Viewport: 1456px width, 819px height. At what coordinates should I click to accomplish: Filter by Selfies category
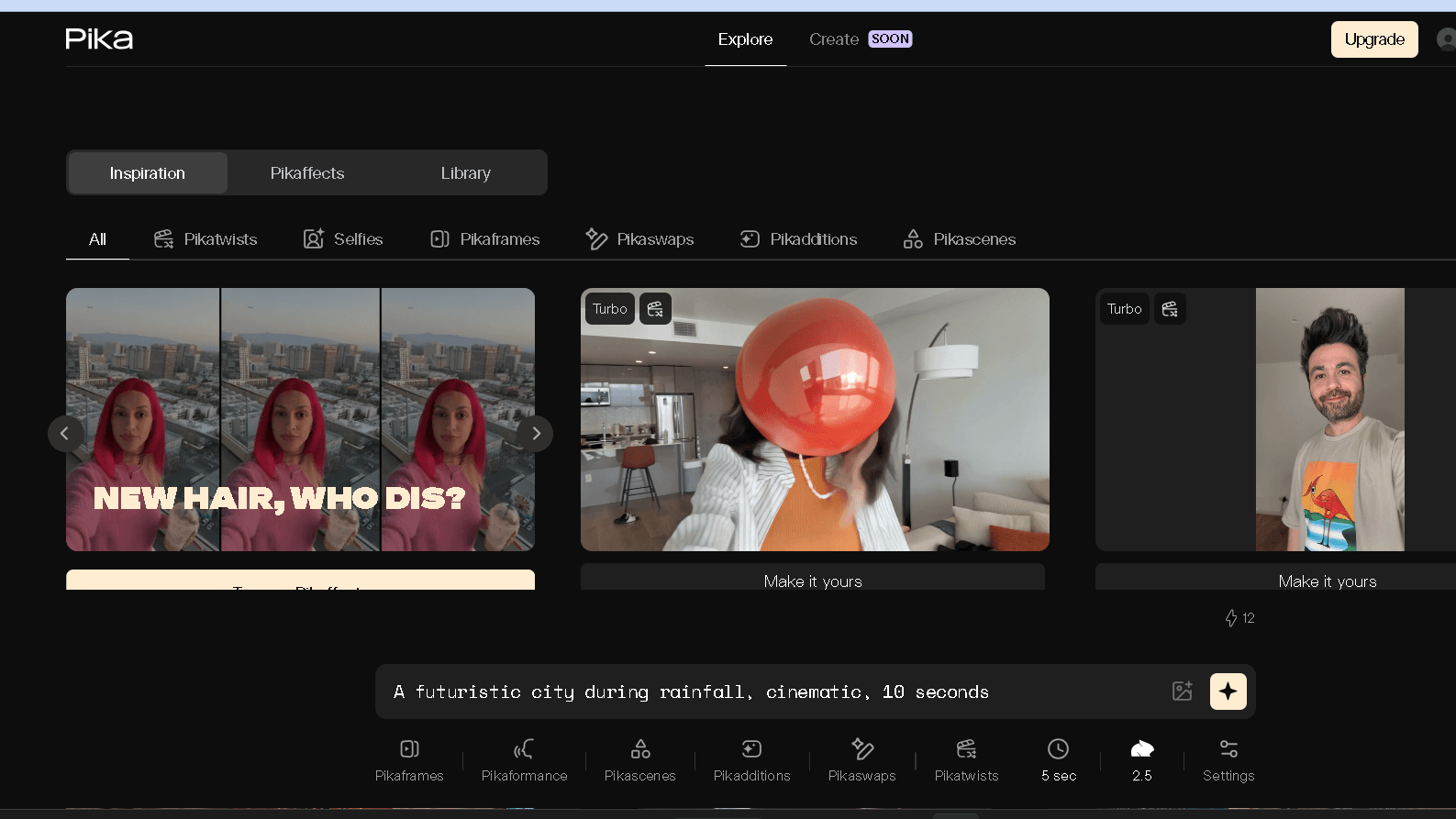point(343,239)
